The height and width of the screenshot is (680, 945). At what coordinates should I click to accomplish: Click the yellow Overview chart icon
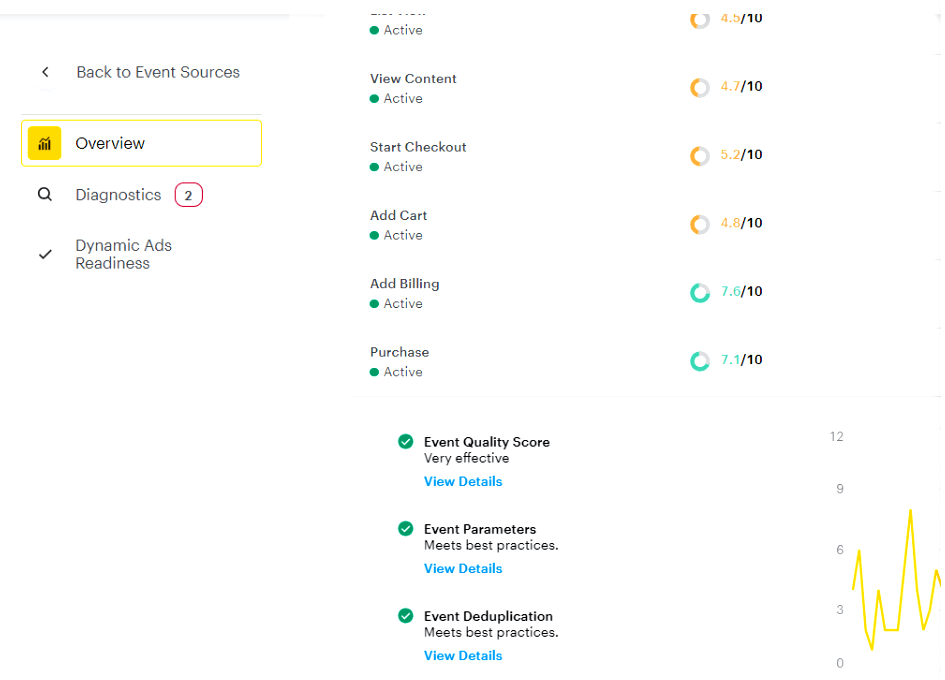click(45, 143)
